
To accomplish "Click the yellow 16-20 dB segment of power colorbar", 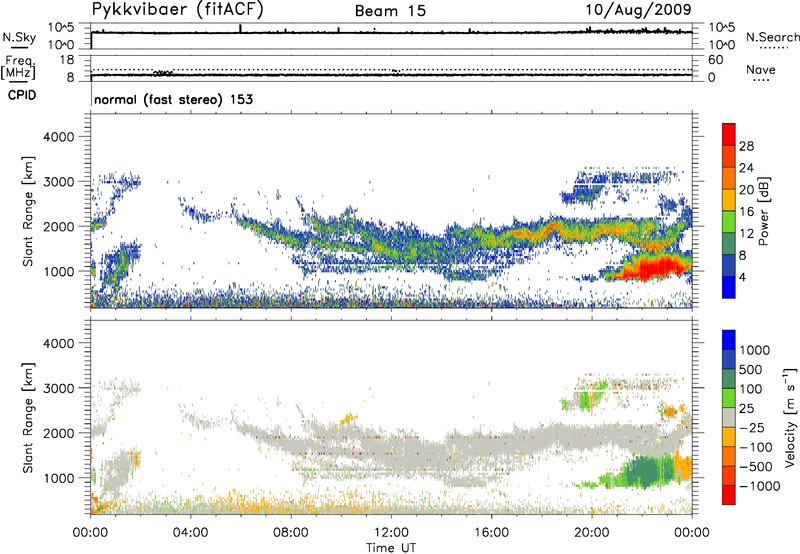I will coord(729,199).
